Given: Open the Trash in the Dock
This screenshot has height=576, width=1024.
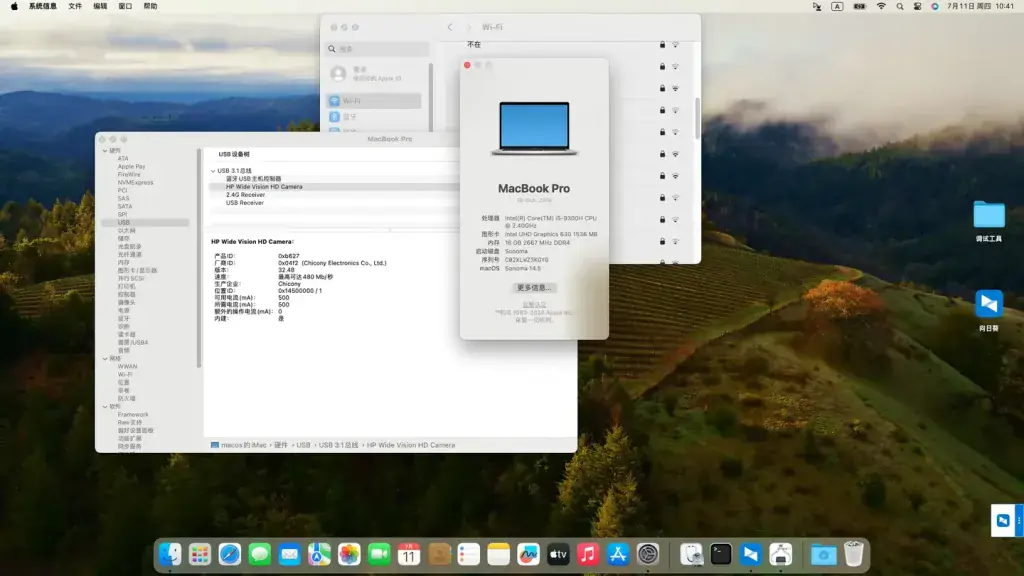Looking at the screenshot, I should click(x=854, y=554).
